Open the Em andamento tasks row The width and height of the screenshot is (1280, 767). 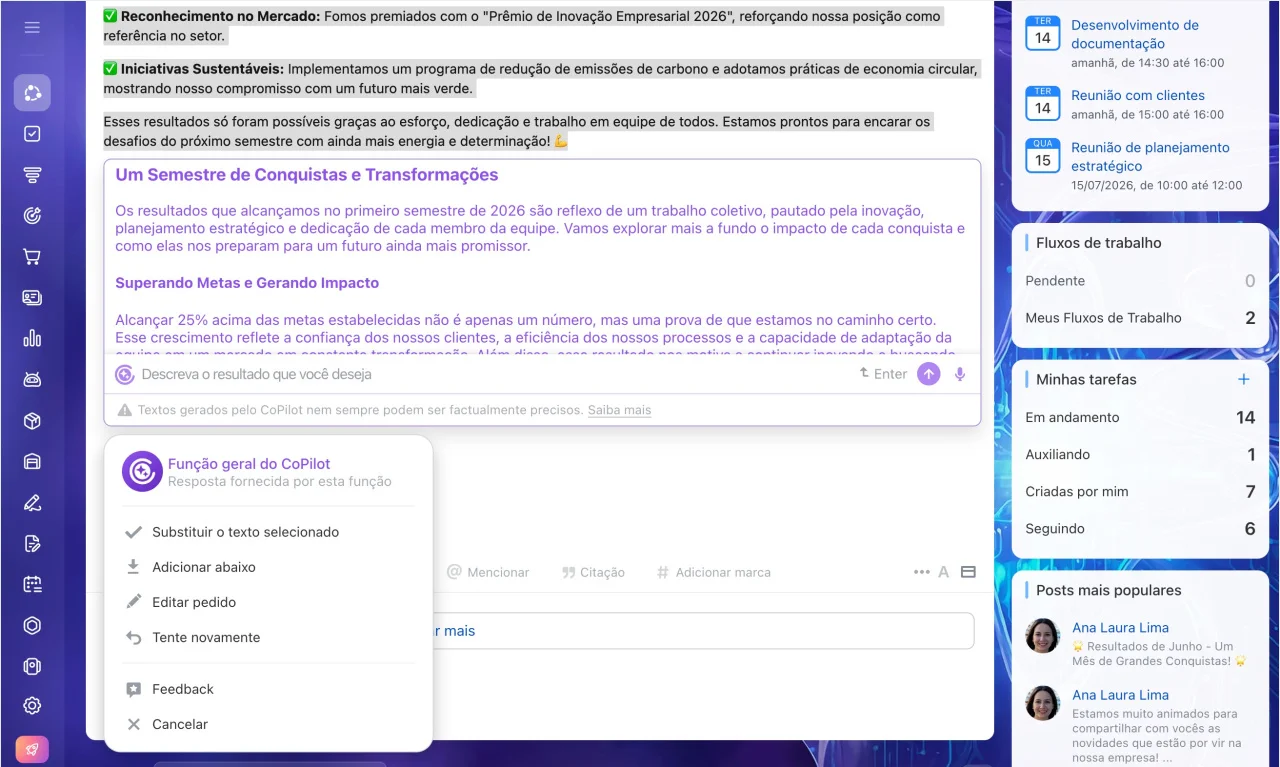[x=1140, y=417]
